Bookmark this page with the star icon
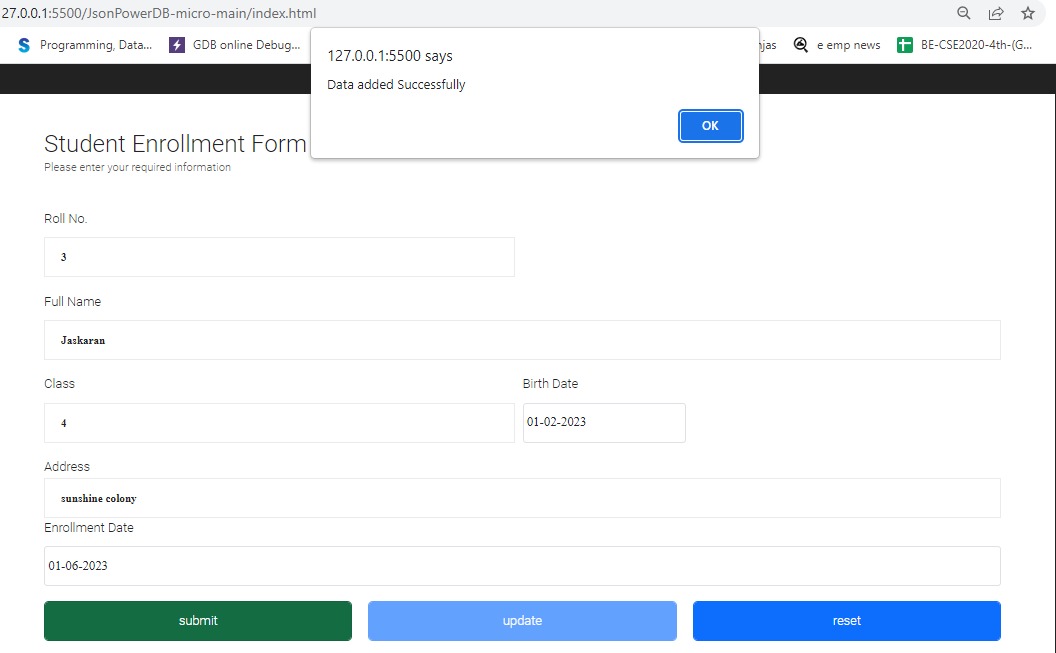Screen dimensions: 1056x653 [x=1028, y=13]
